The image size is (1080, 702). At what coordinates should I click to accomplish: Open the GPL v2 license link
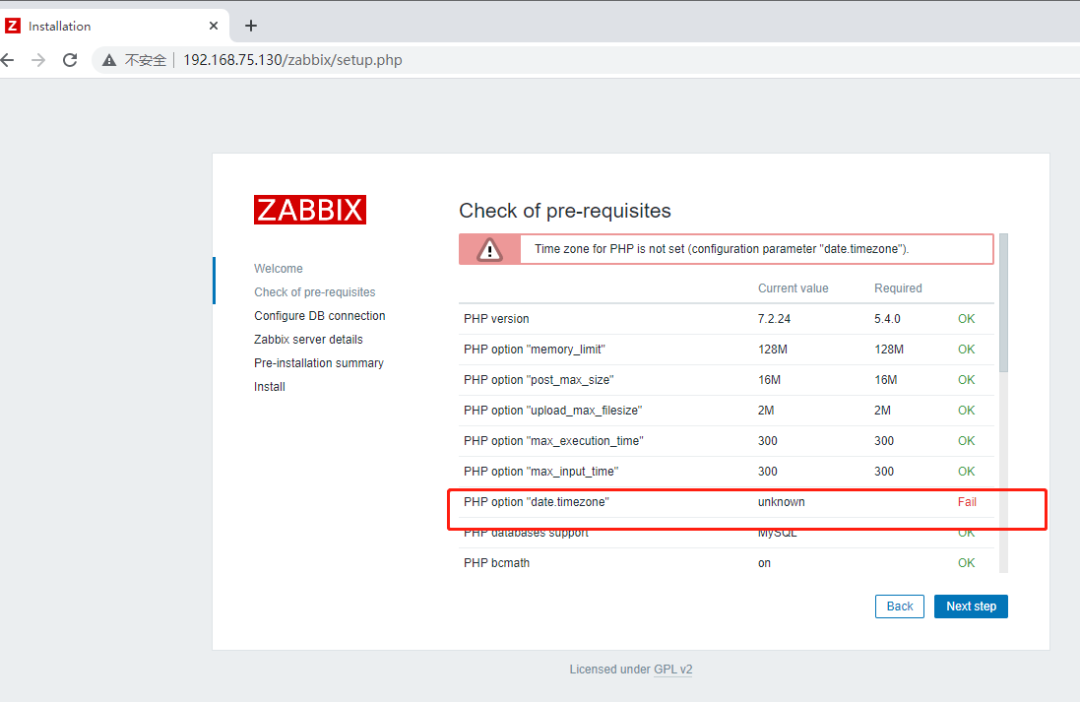(672, 669)
